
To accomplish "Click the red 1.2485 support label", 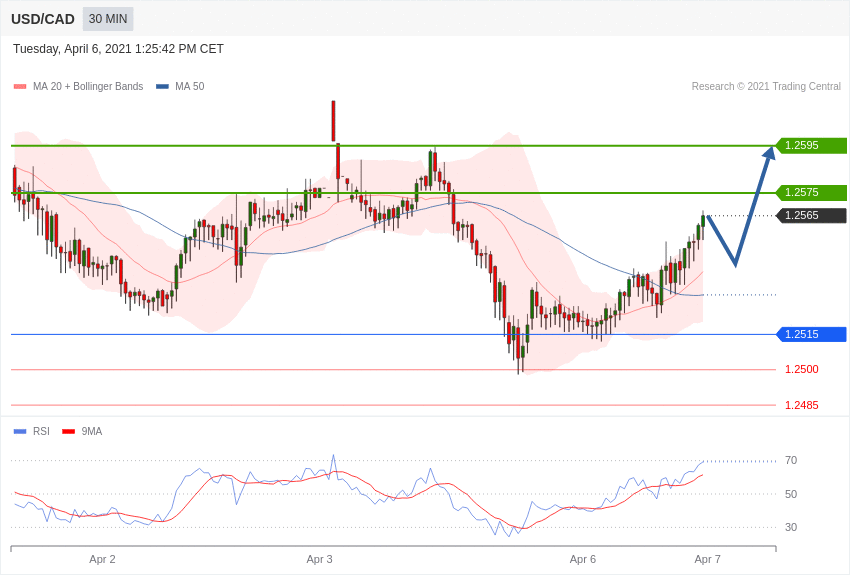I will (x=802, y=405).
